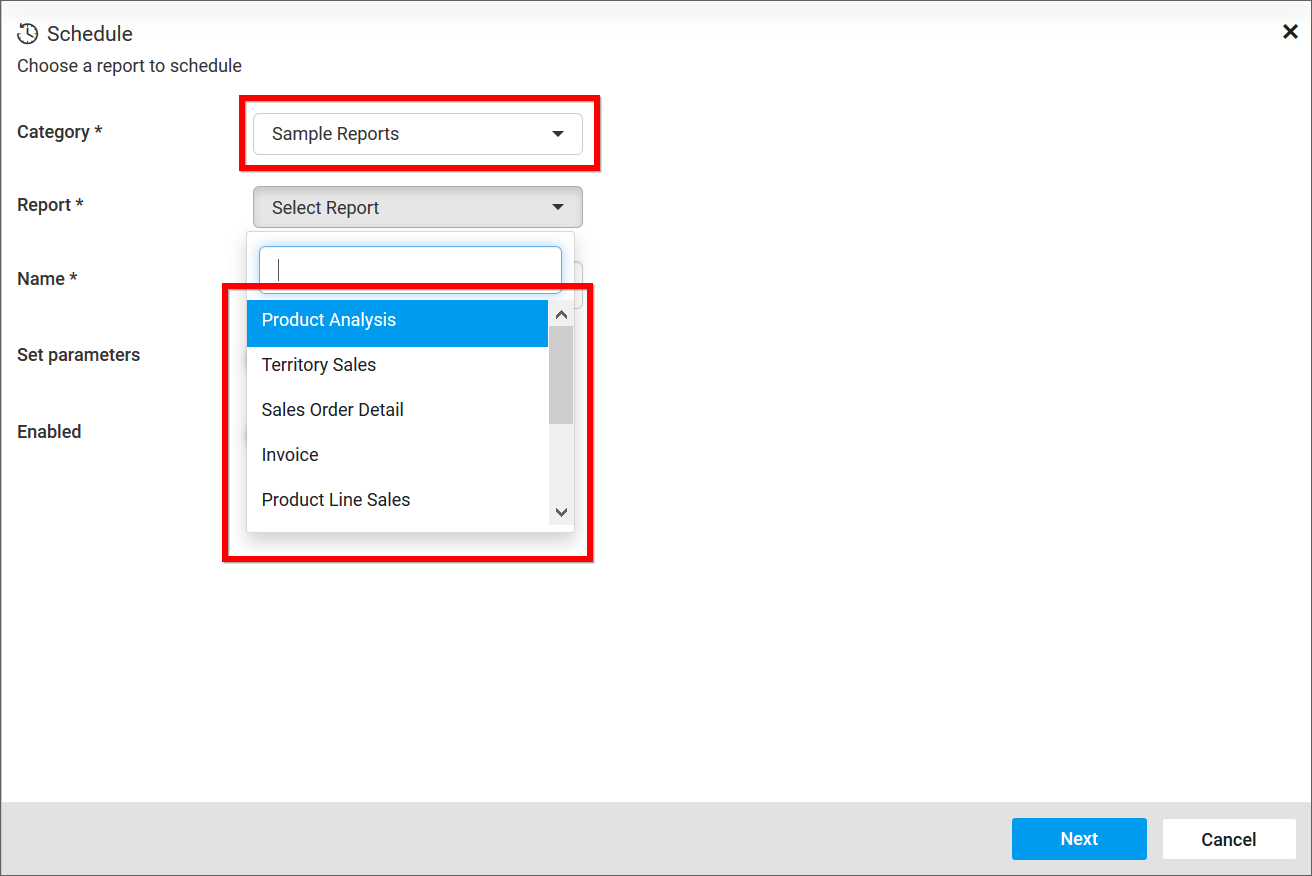The width and height of the screenshot is (1312, 876).
Task: Click the list scrollbar up arrow
Action: point(561,314)
